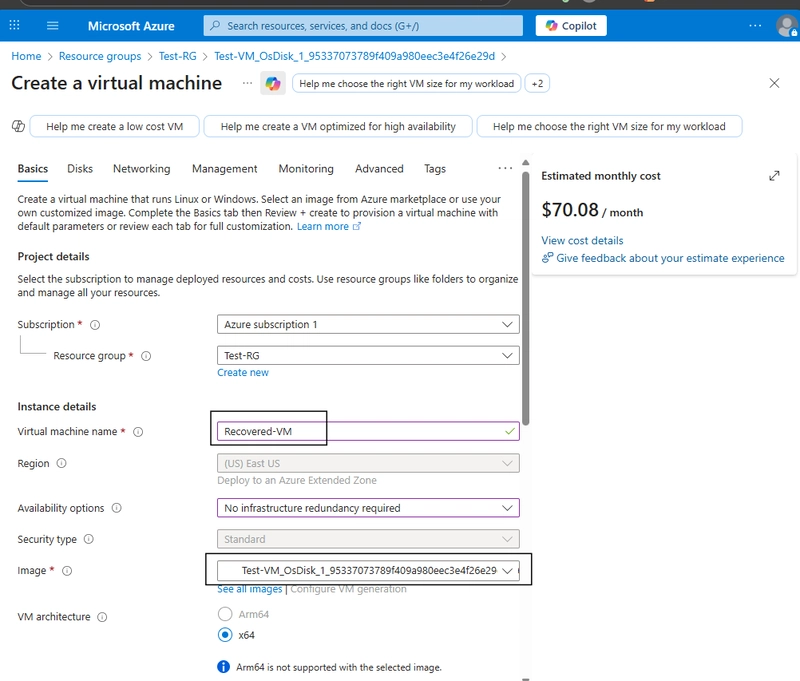Switch to the Tags tab
Viewport: 800px width, 681px height.
click(x=435, y=169)
